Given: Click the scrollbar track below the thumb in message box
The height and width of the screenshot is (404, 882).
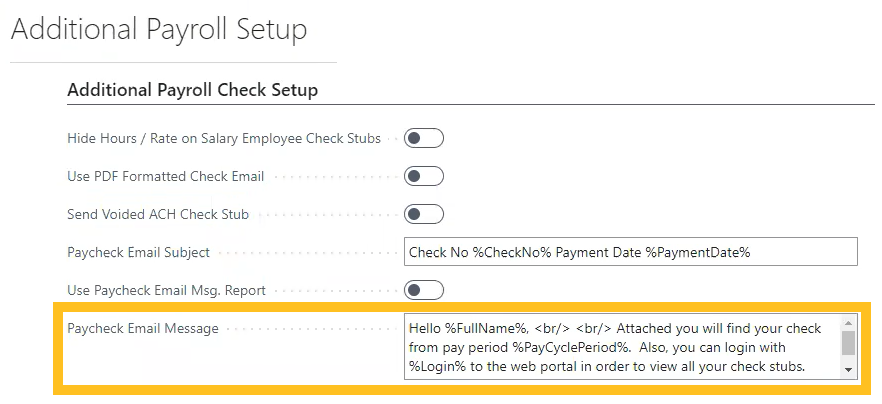Looking at the screenshot, I should point(848,361).
